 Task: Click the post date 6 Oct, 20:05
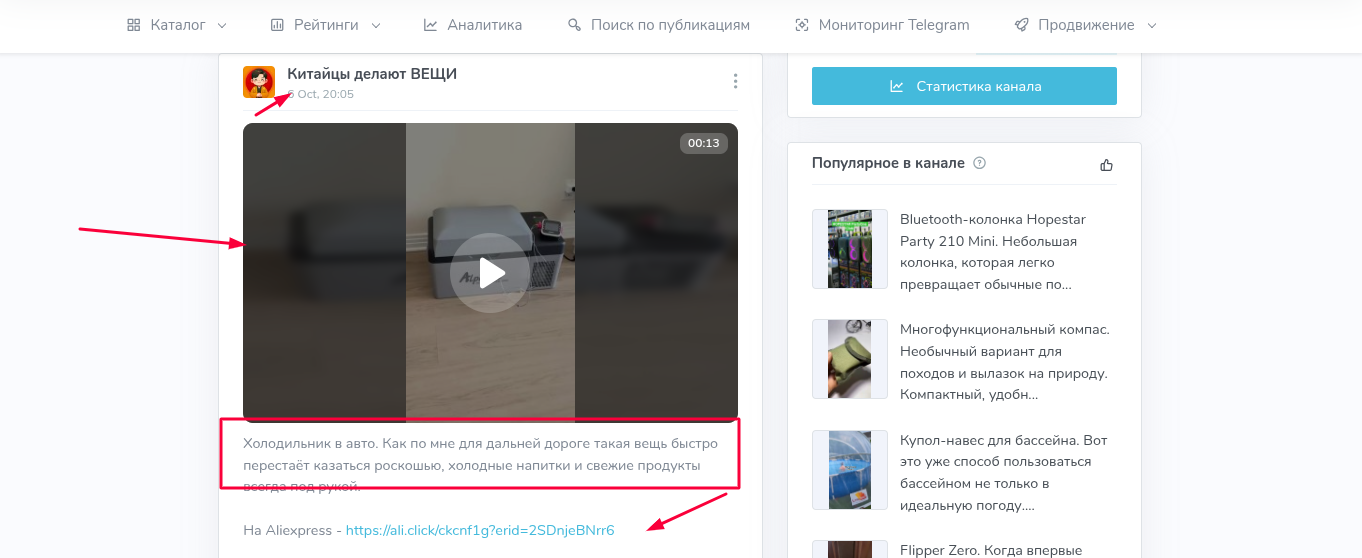(x=321, y=94)
